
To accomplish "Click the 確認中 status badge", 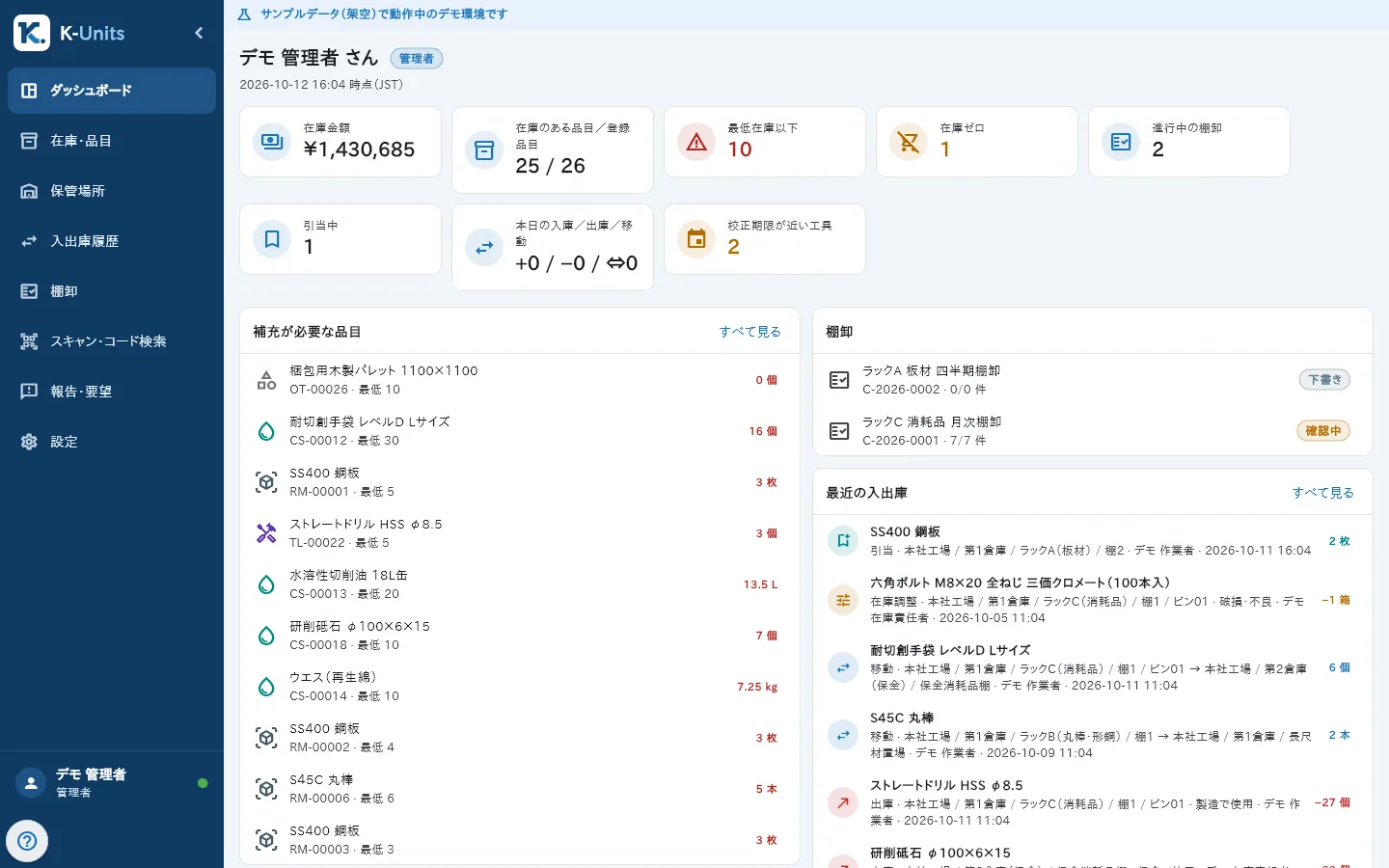I will [1323, 431].
